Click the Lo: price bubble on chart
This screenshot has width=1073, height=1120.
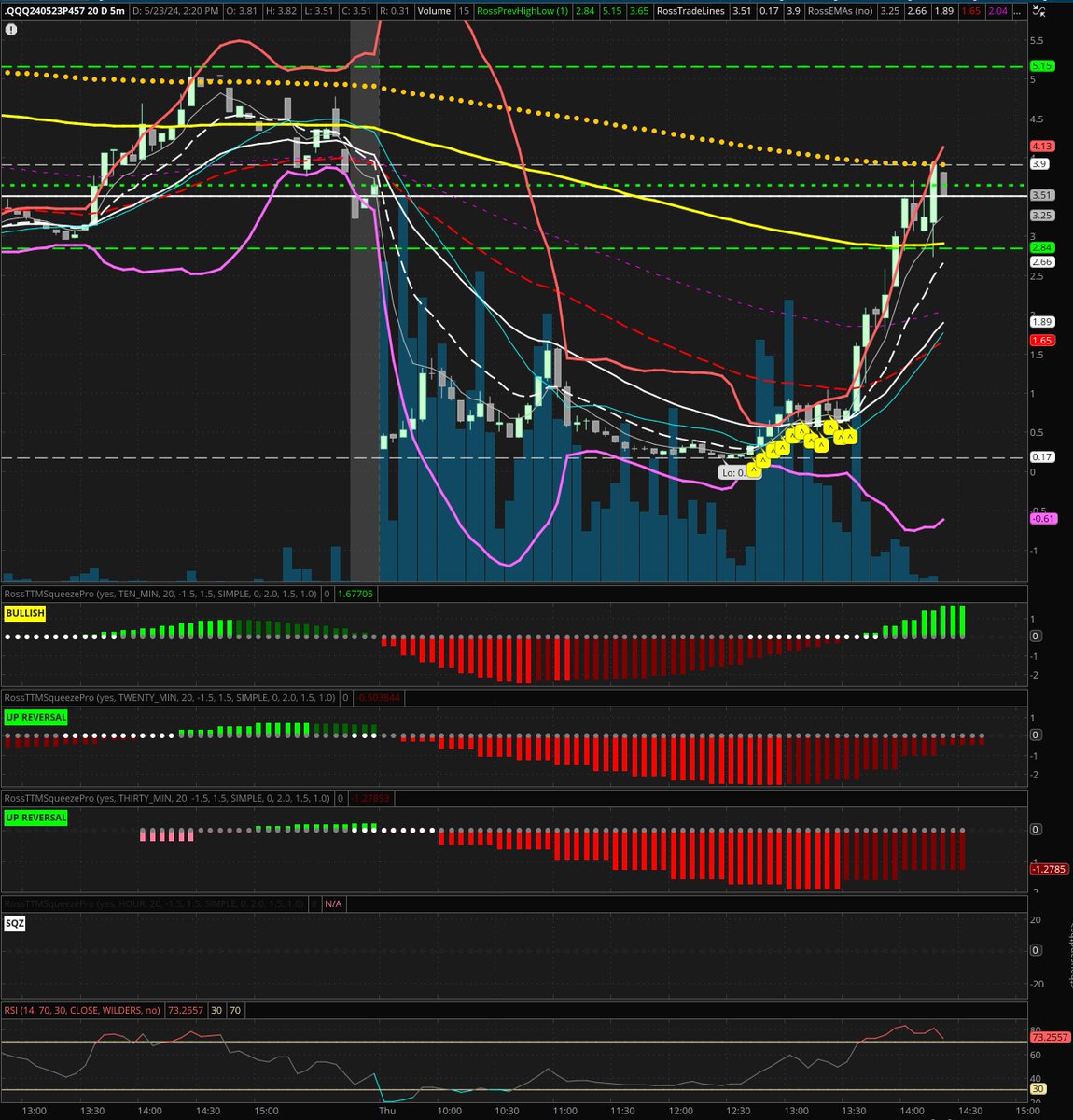(732, 473)
